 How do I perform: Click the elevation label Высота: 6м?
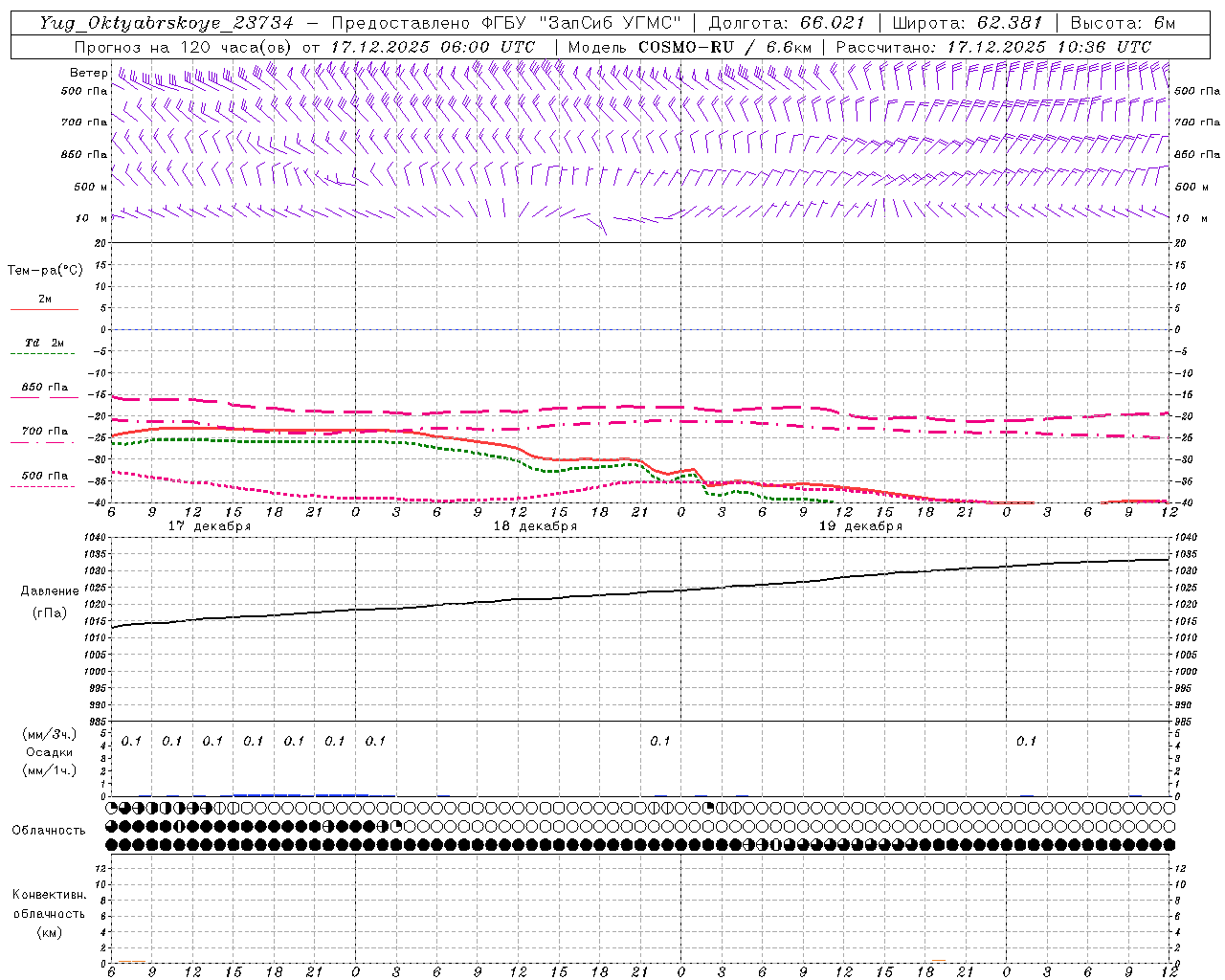[x=1123, y=23]
